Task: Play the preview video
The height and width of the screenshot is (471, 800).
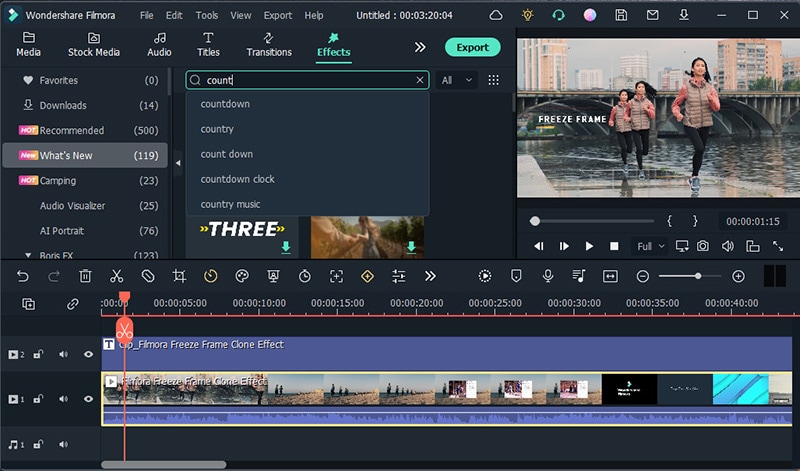Action: coord(589,246)
